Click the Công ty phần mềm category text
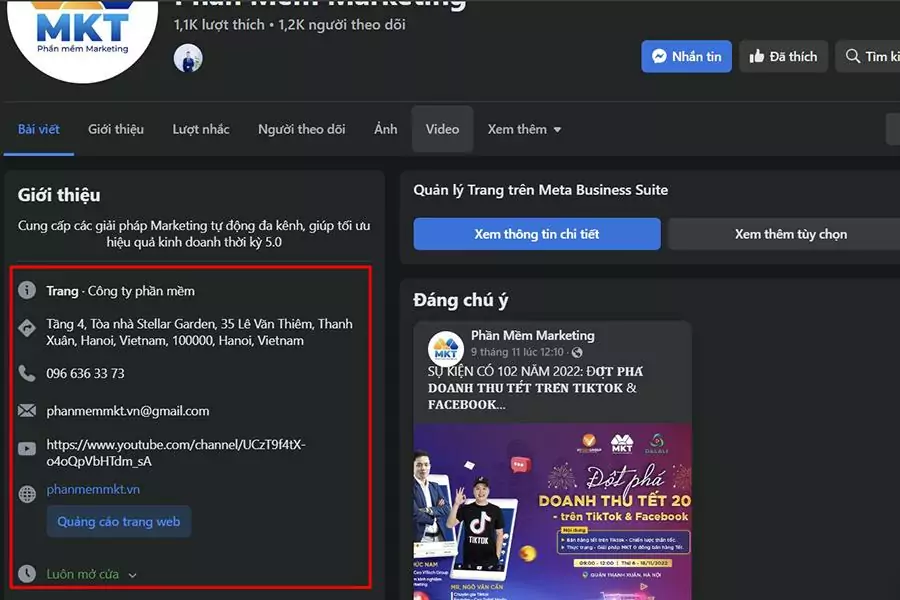The image size is (900, 600). [x=141, y=291]
